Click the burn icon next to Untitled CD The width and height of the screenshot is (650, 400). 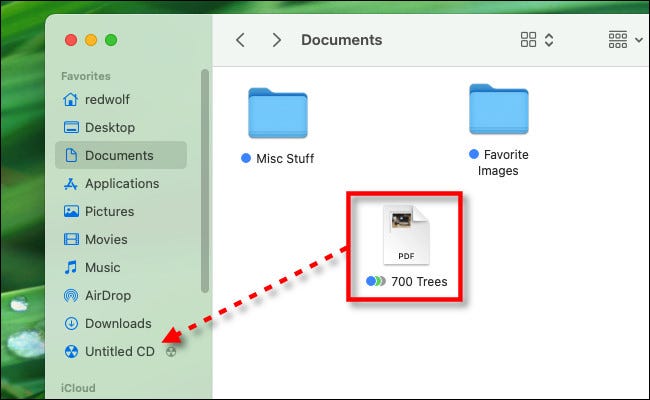[x=171, y=352]
